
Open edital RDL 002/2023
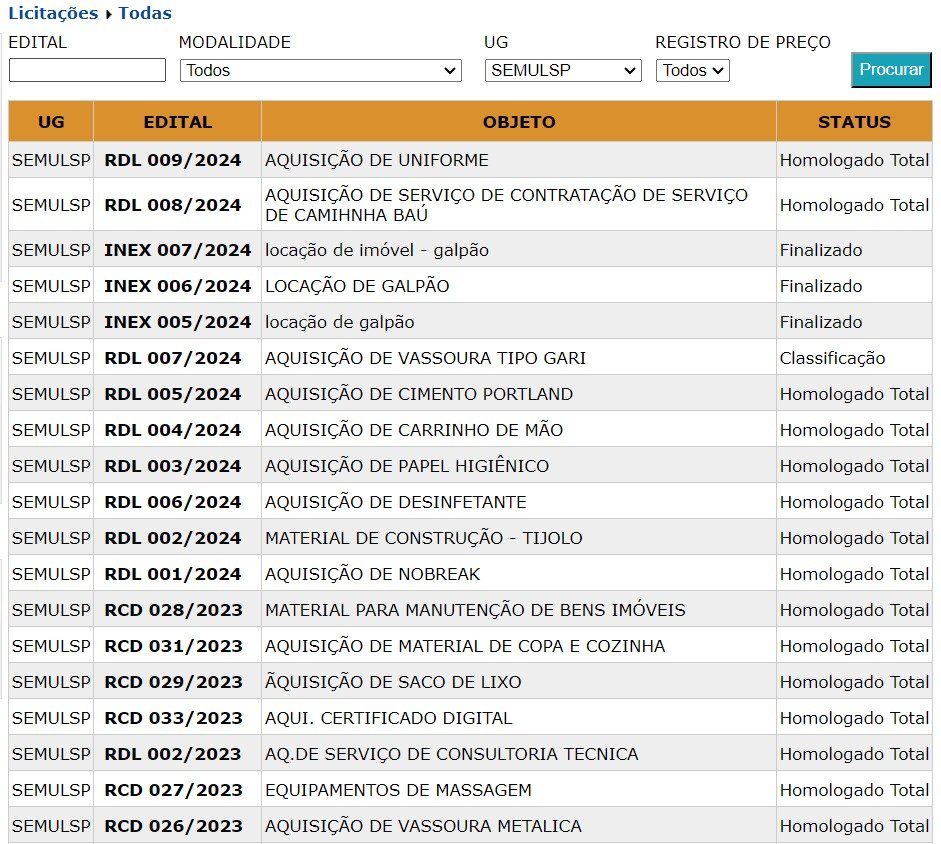173,755
